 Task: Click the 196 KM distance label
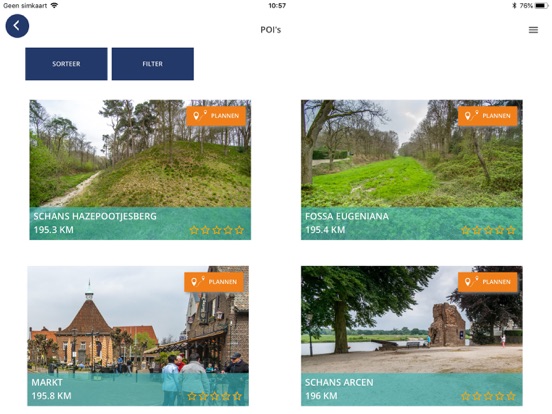(x=321, y=396)
